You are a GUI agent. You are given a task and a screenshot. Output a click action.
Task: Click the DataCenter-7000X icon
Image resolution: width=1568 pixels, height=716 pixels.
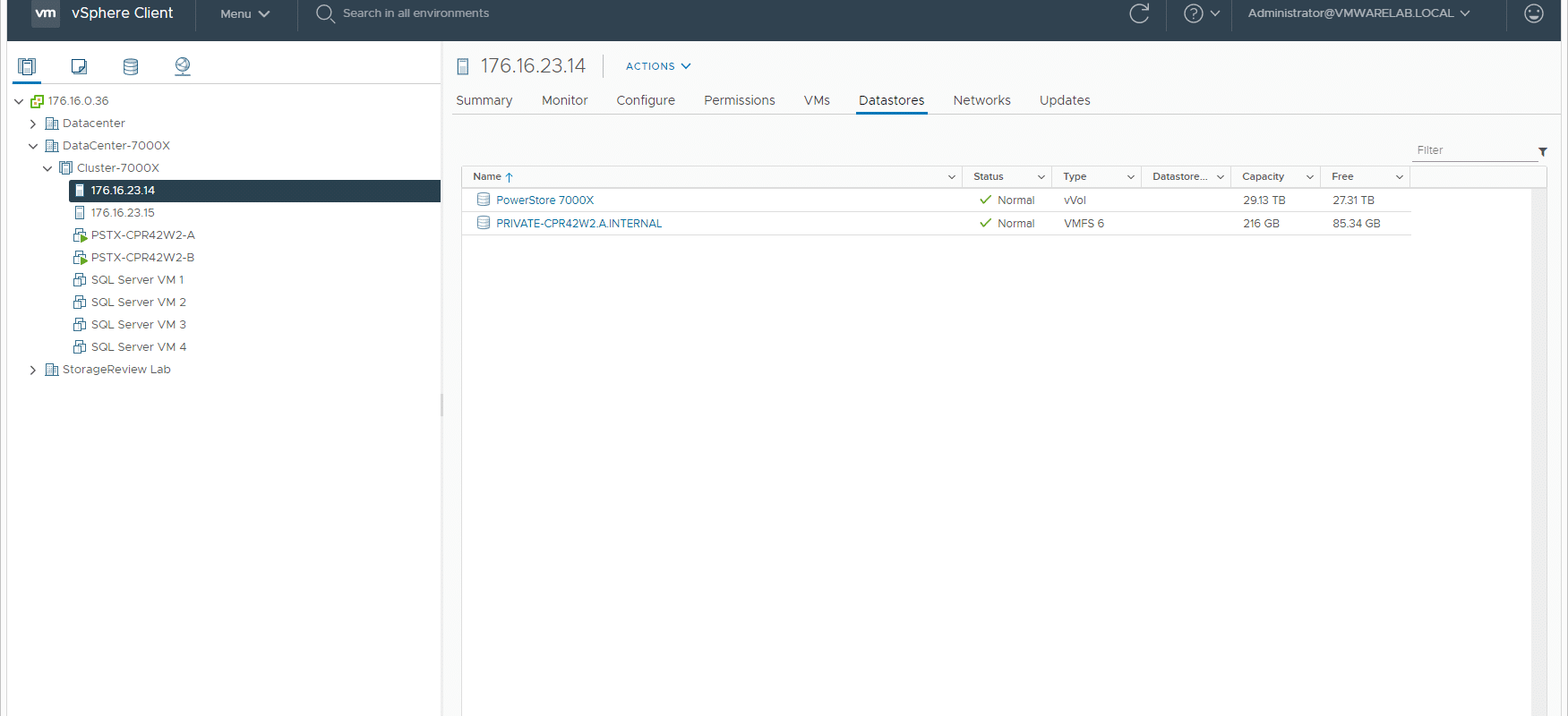[x=52, y=146]
